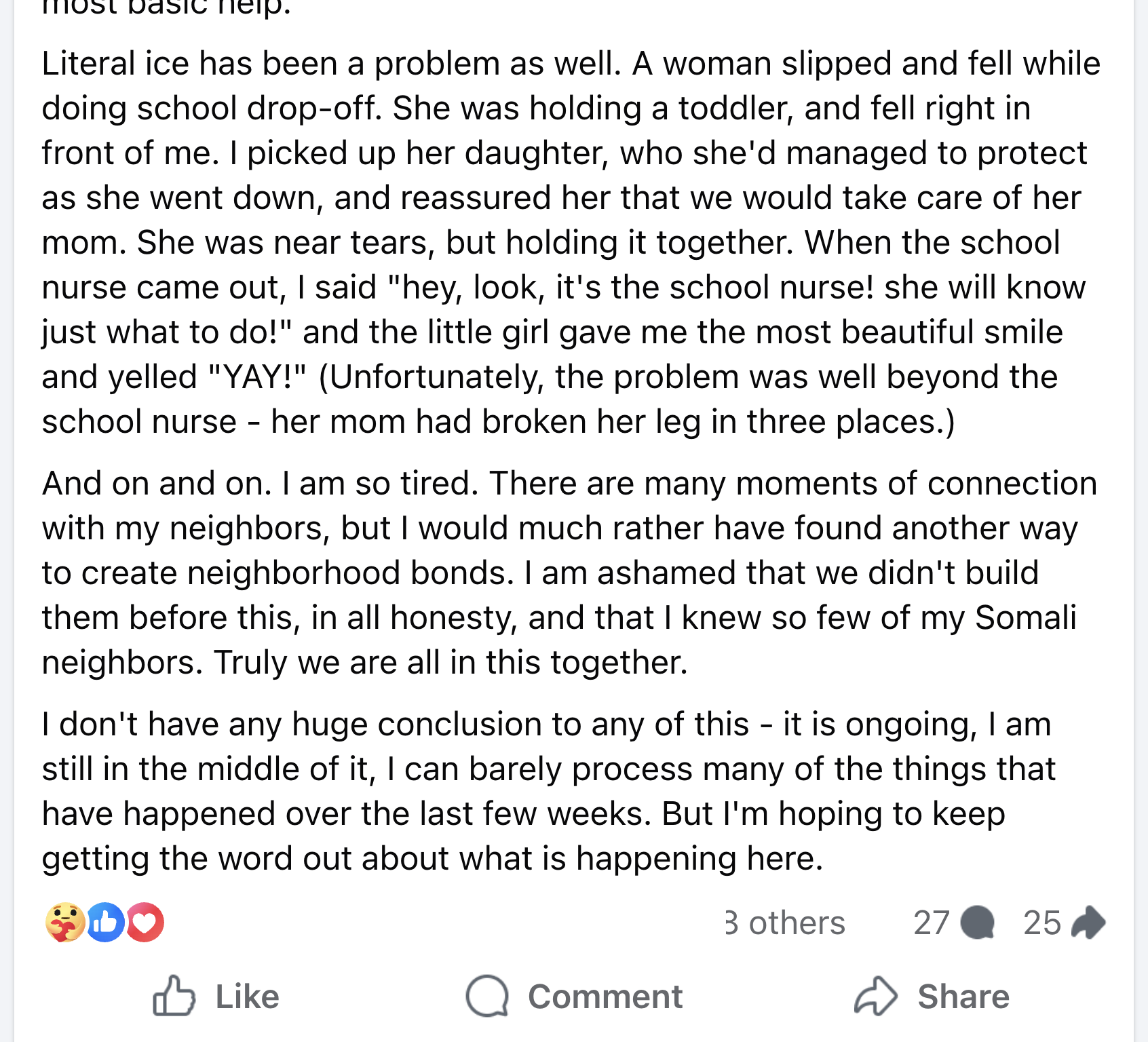This screenshot has width=1148, height=1042.
Task: Click the red heart love reaction icon
Action: coord(145,923)
